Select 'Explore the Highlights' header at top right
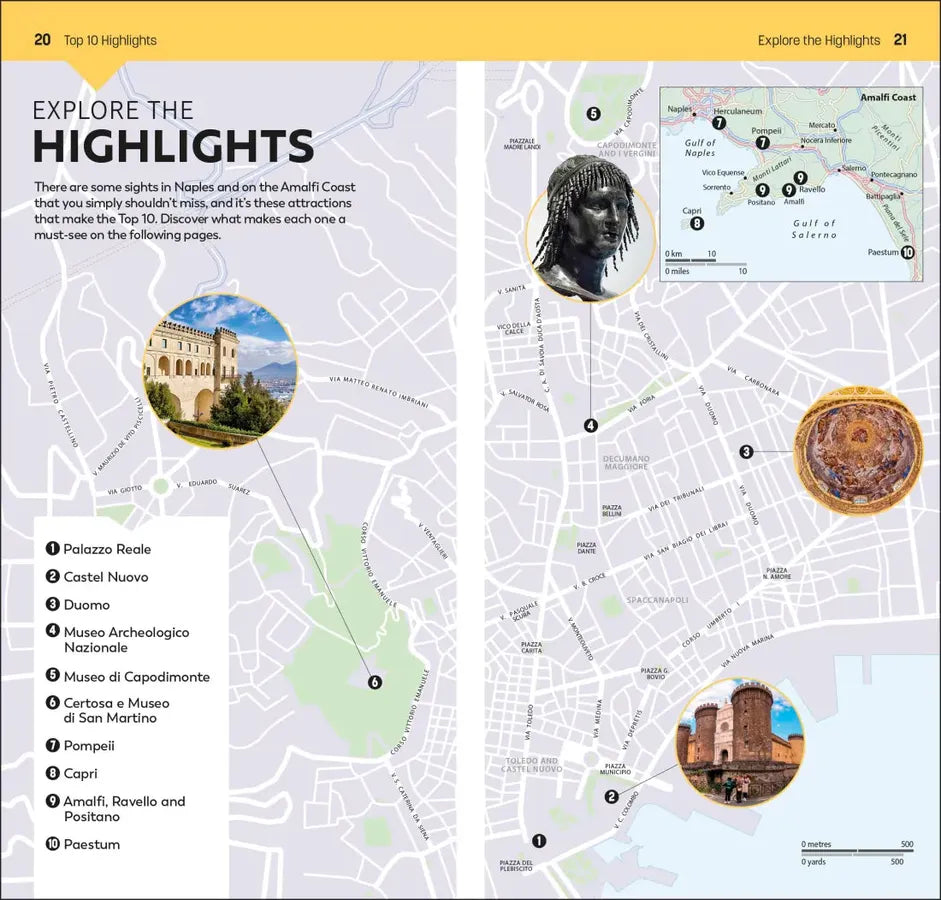Viewport: 941px width, 900px height. point(818,41)
